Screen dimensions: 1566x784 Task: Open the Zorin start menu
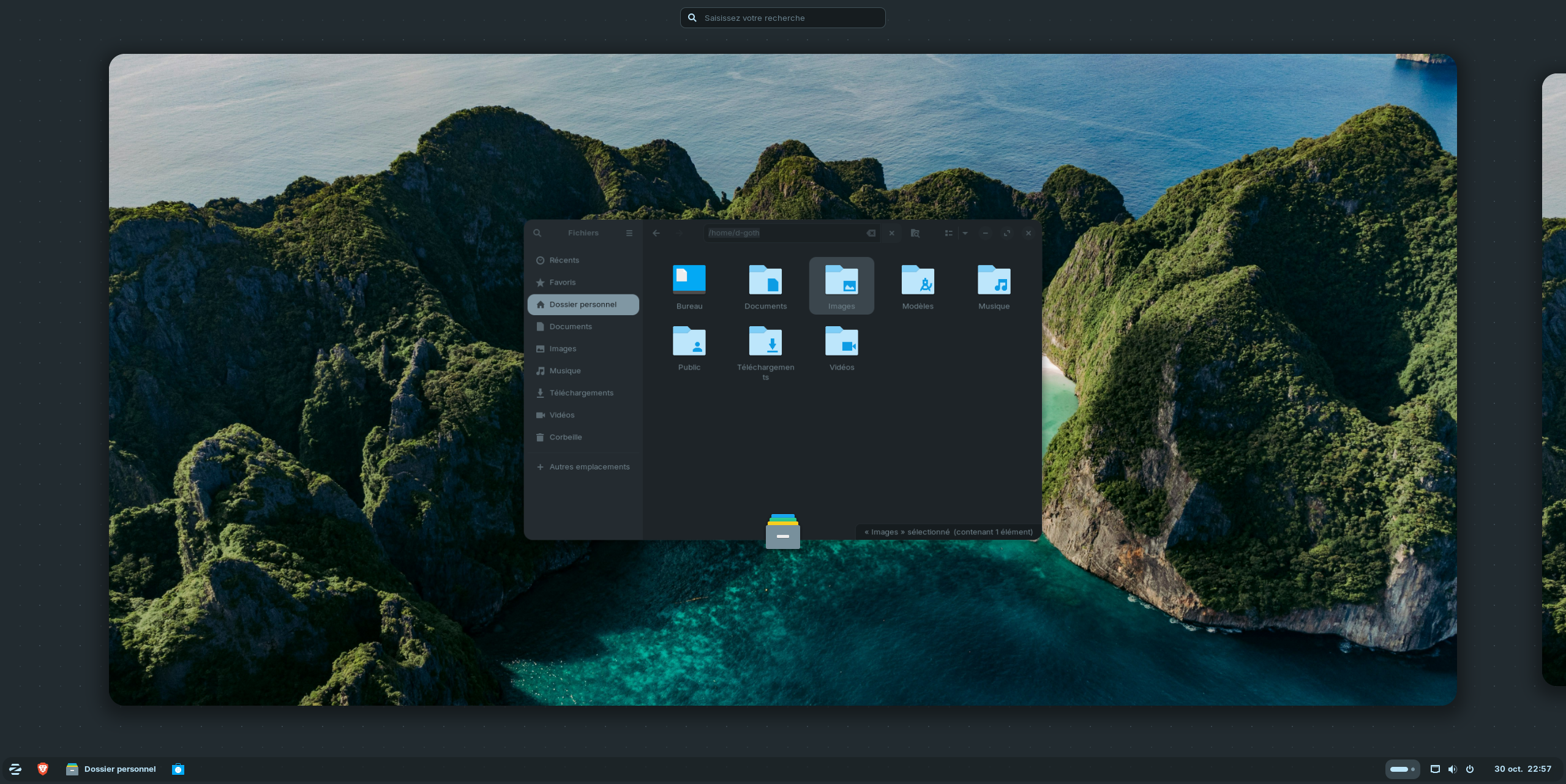pyautogui.click(x=15, y=769)
